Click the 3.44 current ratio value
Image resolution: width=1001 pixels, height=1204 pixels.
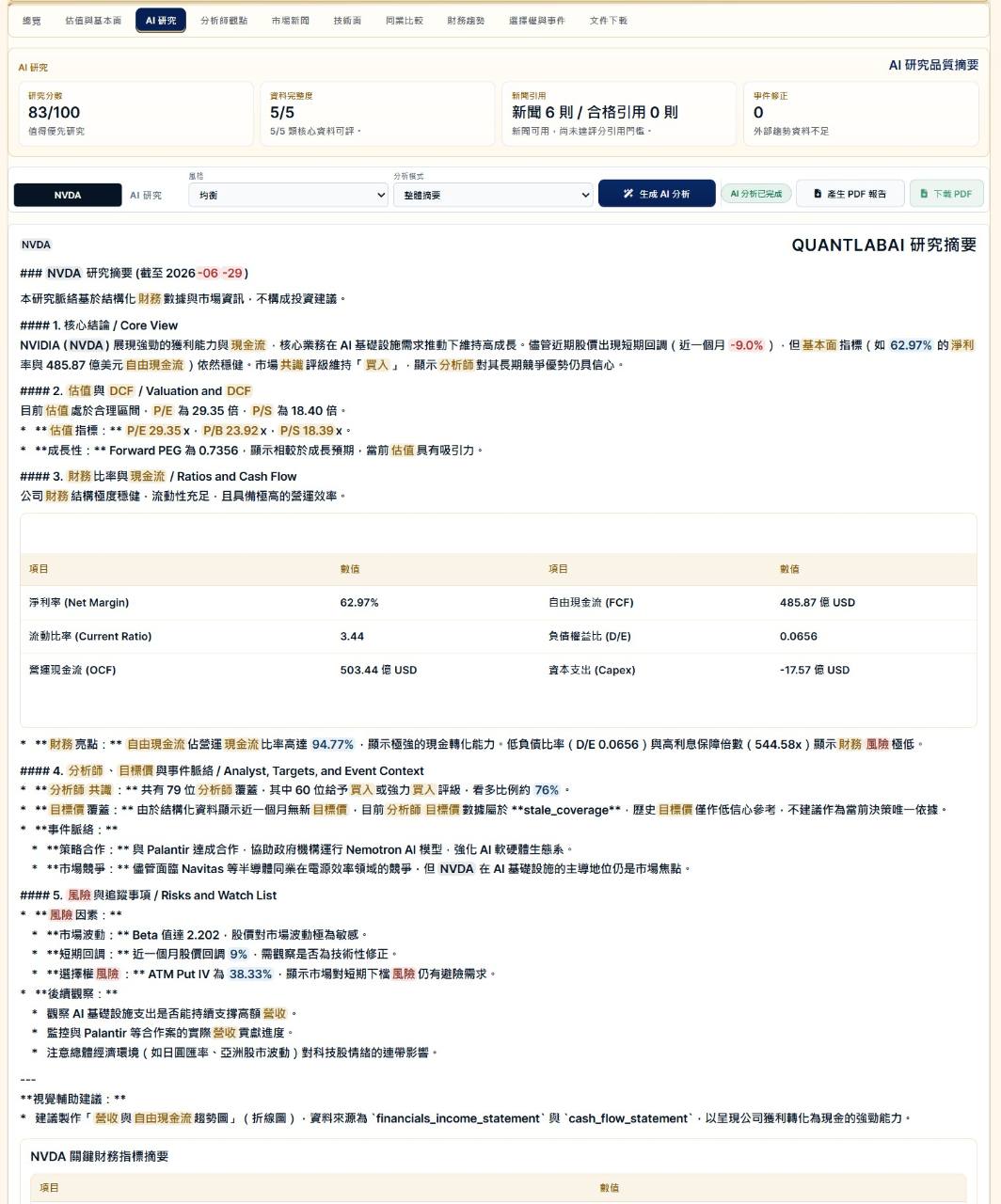click(x=352, y=636)
